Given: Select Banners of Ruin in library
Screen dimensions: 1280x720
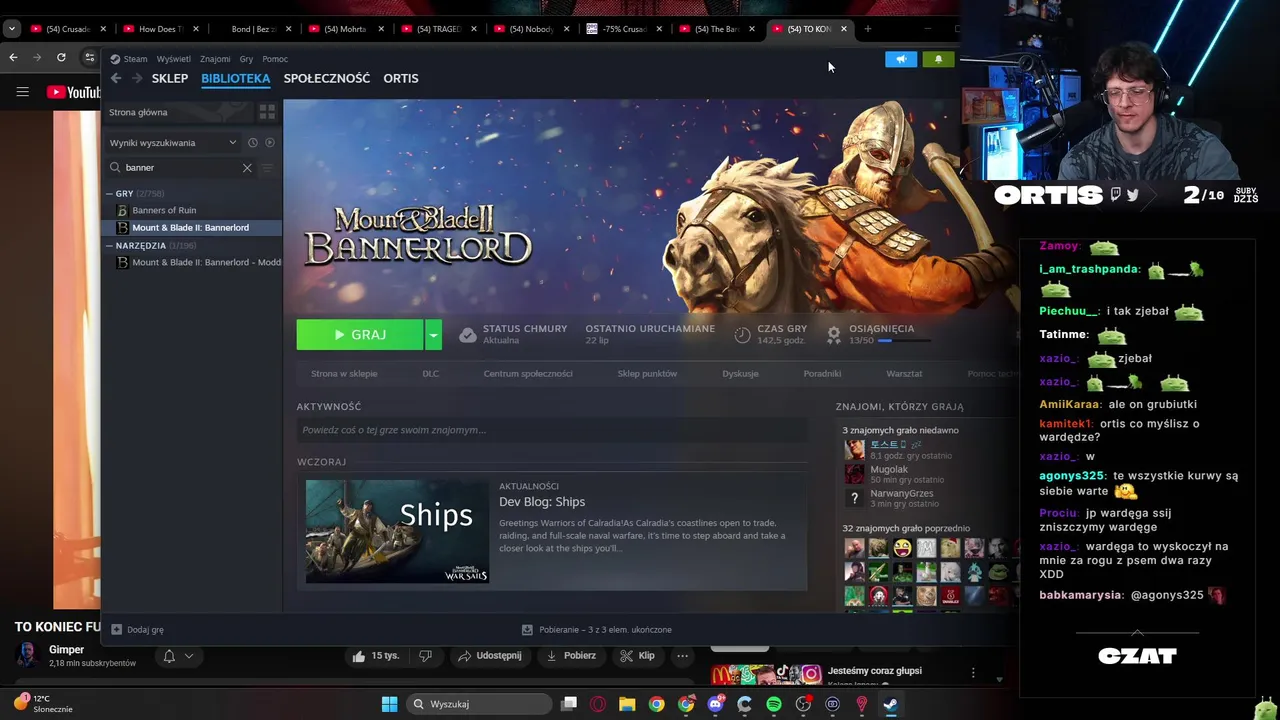Looking at the screenshot, I should point(164,210).
